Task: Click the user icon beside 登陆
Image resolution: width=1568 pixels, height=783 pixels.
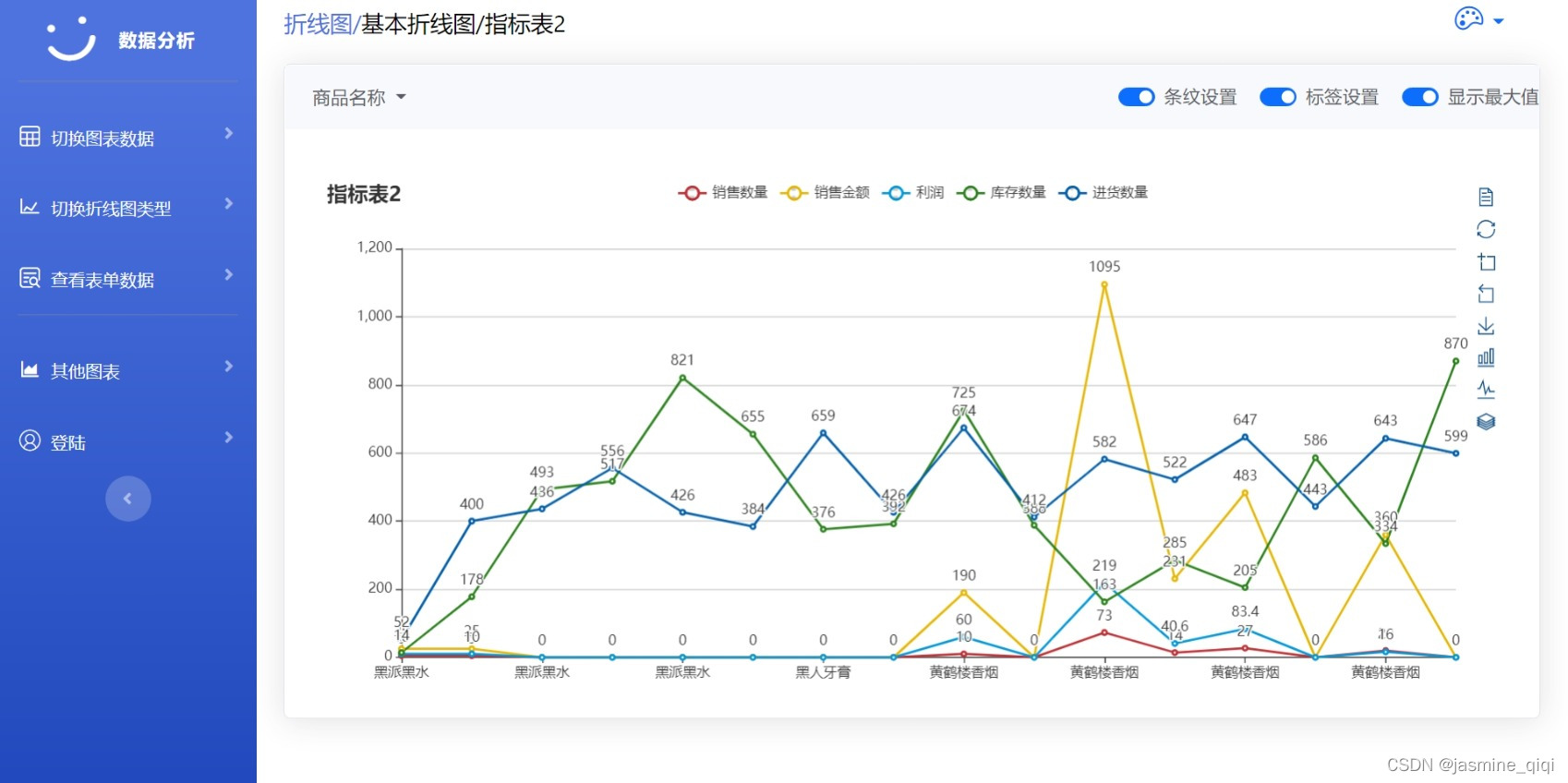Action: [x=30, y=440]
